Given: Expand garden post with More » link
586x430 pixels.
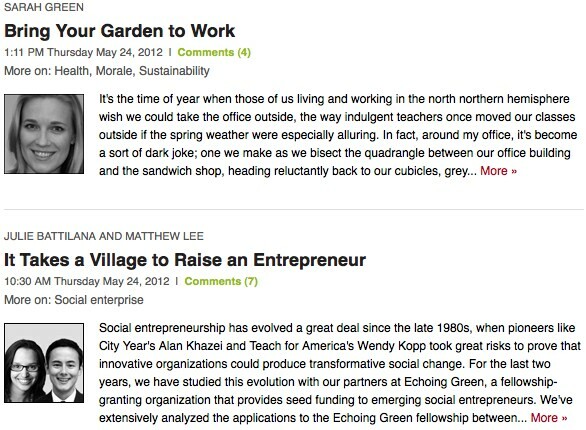Looking at the screenshot, I should pos(498,171).
